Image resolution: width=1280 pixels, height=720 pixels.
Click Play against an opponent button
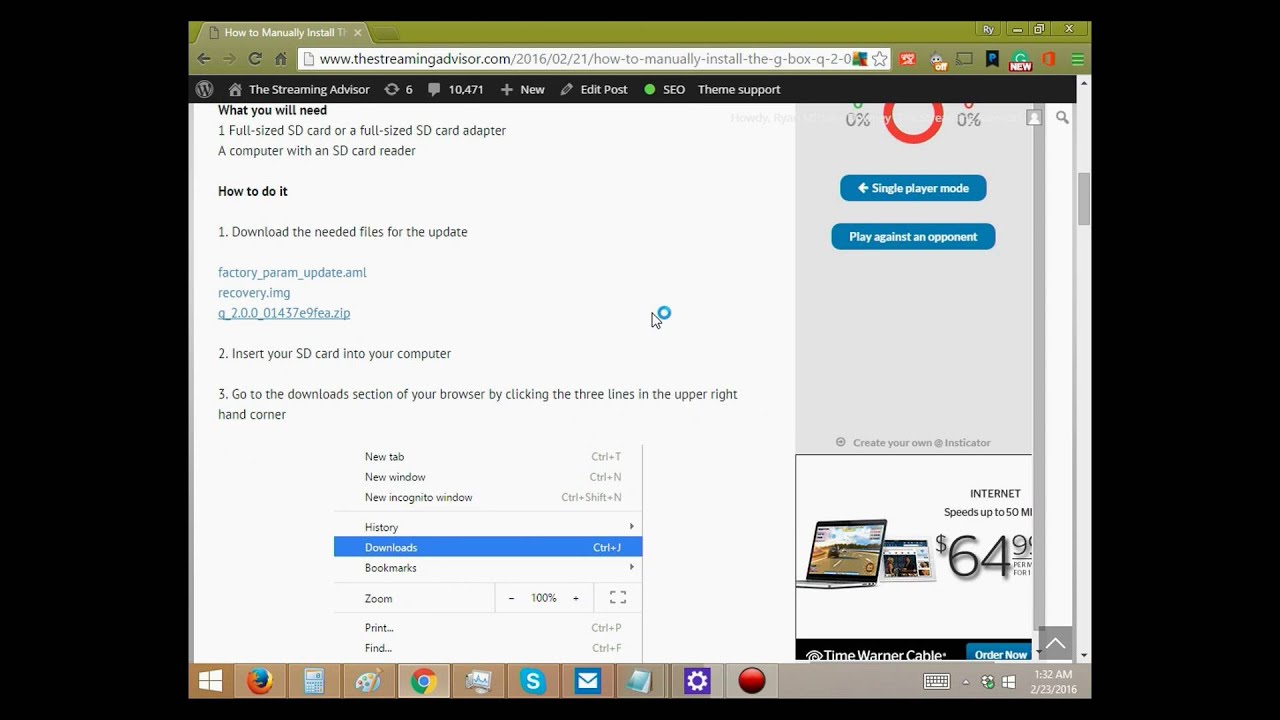pyautogui.click(x=913, y=236)
